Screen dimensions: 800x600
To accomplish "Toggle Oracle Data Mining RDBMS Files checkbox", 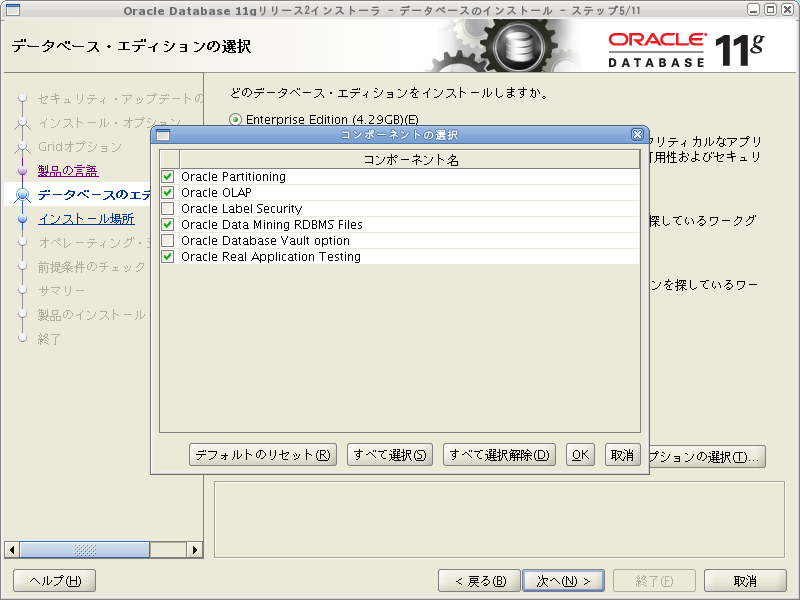I will [x=167, y=224].
